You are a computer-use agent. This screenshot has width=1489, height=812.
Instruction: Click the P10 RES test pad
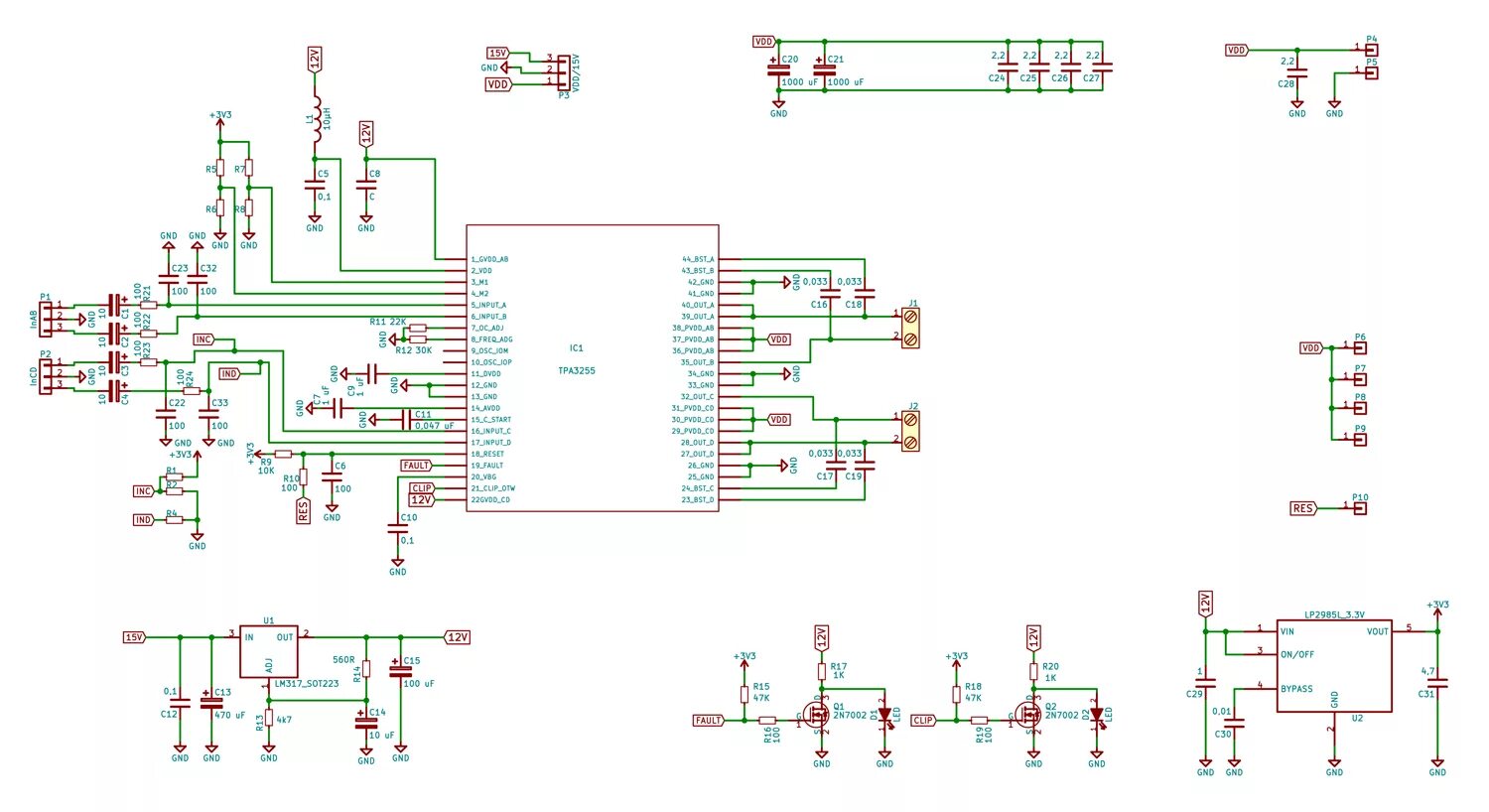pos(1361,507)
